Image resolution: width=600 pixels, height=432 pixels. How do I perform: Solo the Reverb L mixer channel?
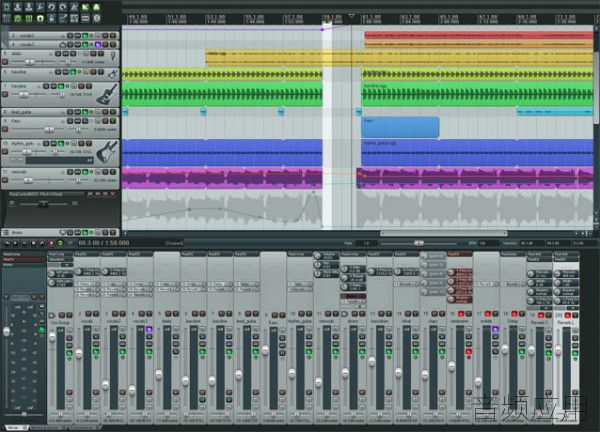coord(575,315)
